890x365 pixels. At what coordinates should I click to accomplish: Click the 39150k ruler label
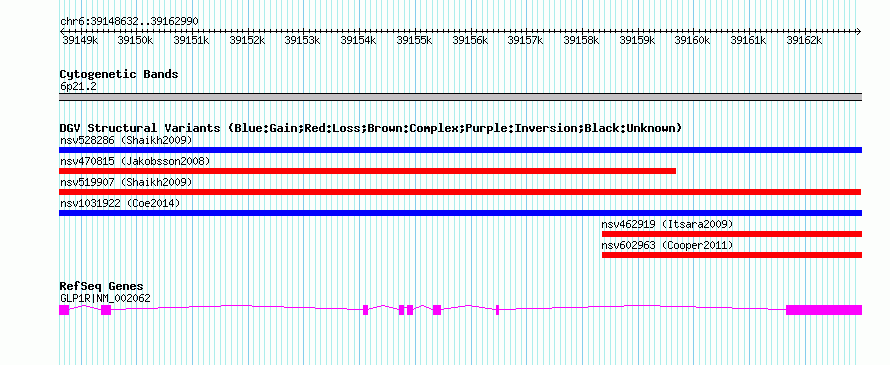coord(135,41)
